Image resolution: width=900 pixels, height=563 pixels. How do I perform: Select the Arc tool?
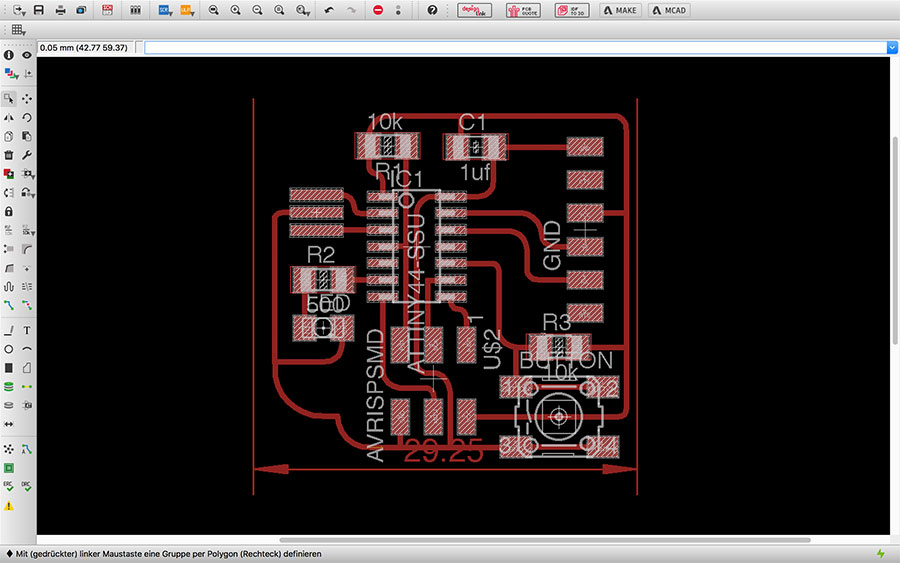tap(26, 349)
